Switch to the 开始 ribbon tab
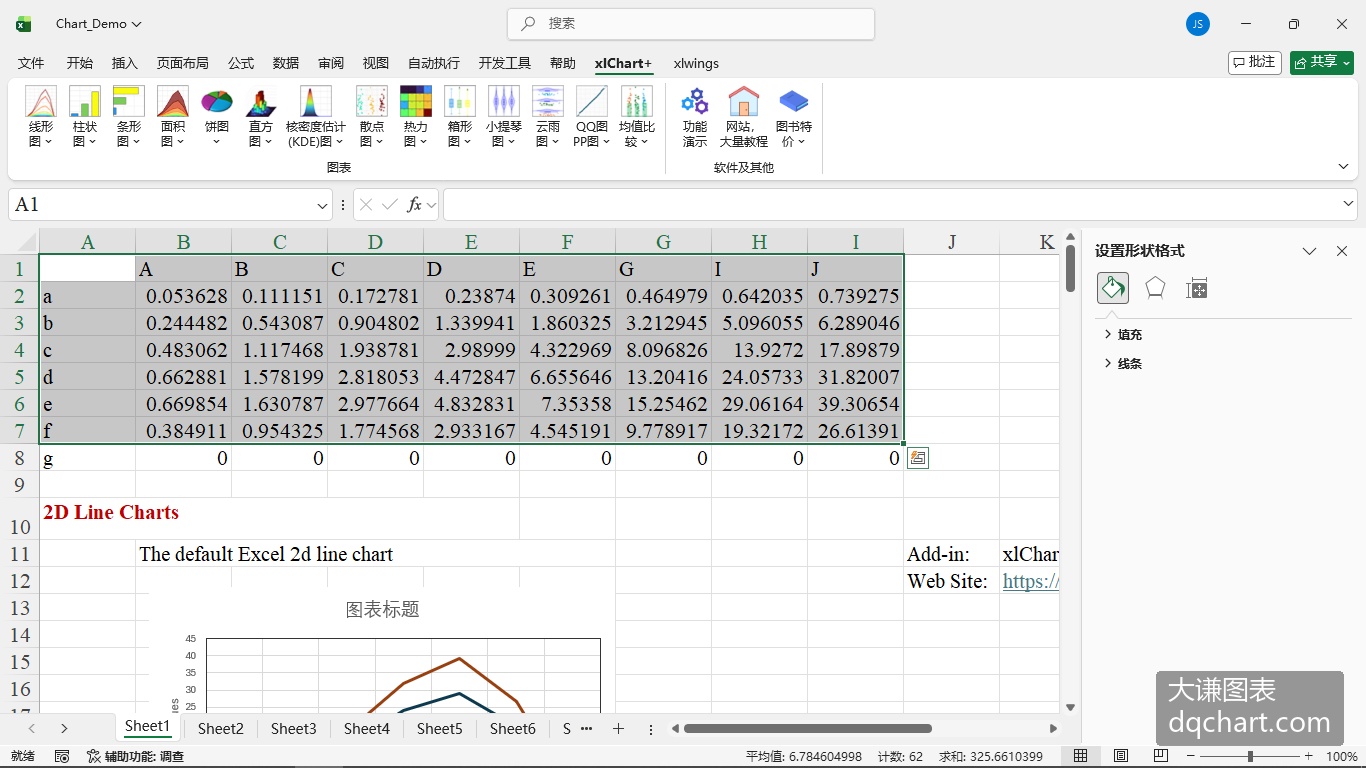The height and width of the screenshot is (768, 1366). (x=80, y=63)
